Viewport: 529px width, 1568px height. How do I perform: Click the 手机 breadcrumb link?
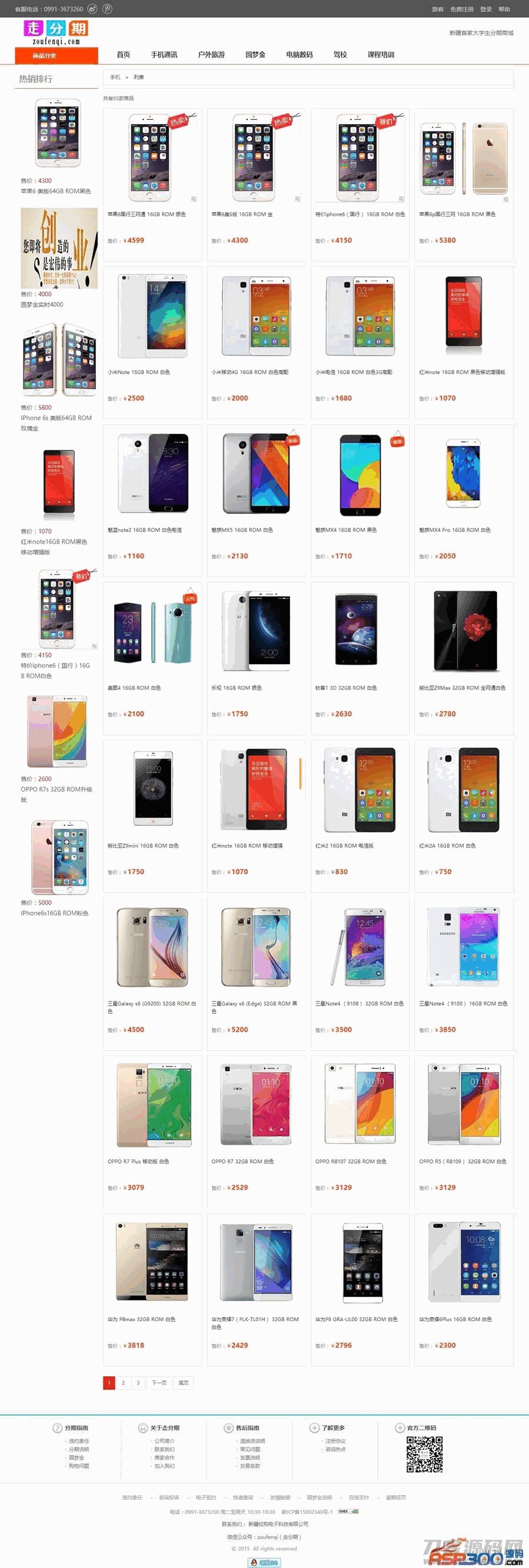(x=115, y=78)
